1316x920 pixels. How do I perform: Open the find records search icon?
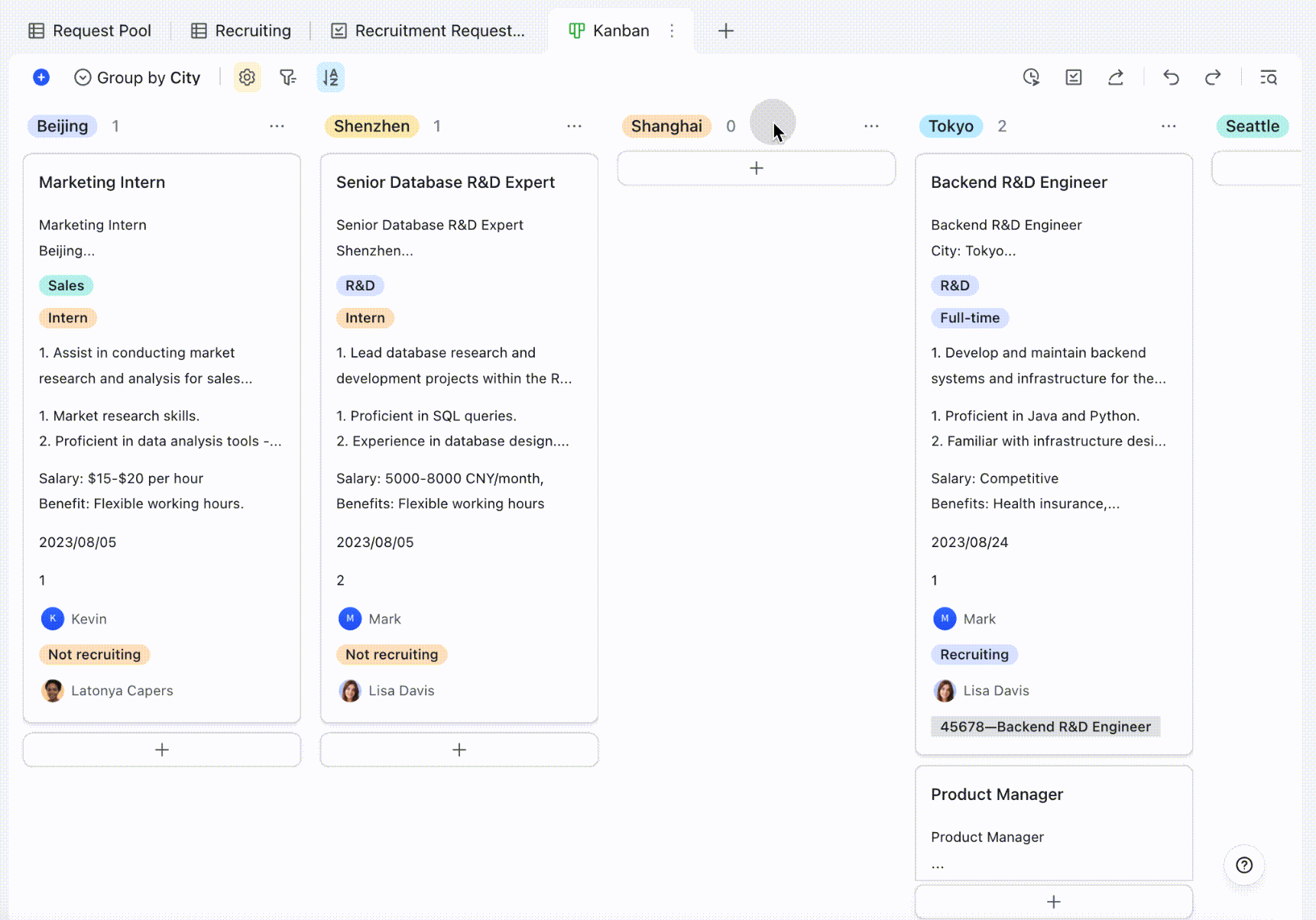pos(1269,77)
